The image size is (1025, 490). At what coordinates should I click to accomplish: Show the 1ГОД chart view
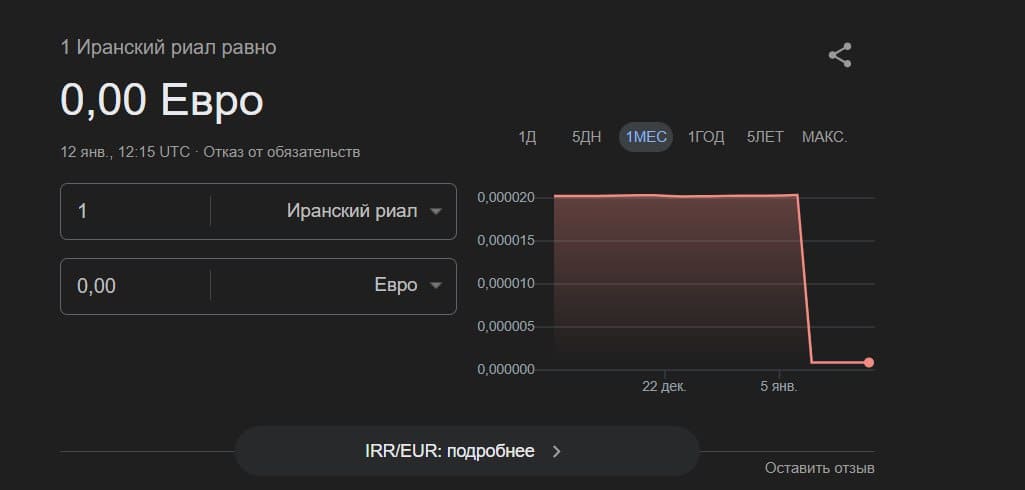706,137
